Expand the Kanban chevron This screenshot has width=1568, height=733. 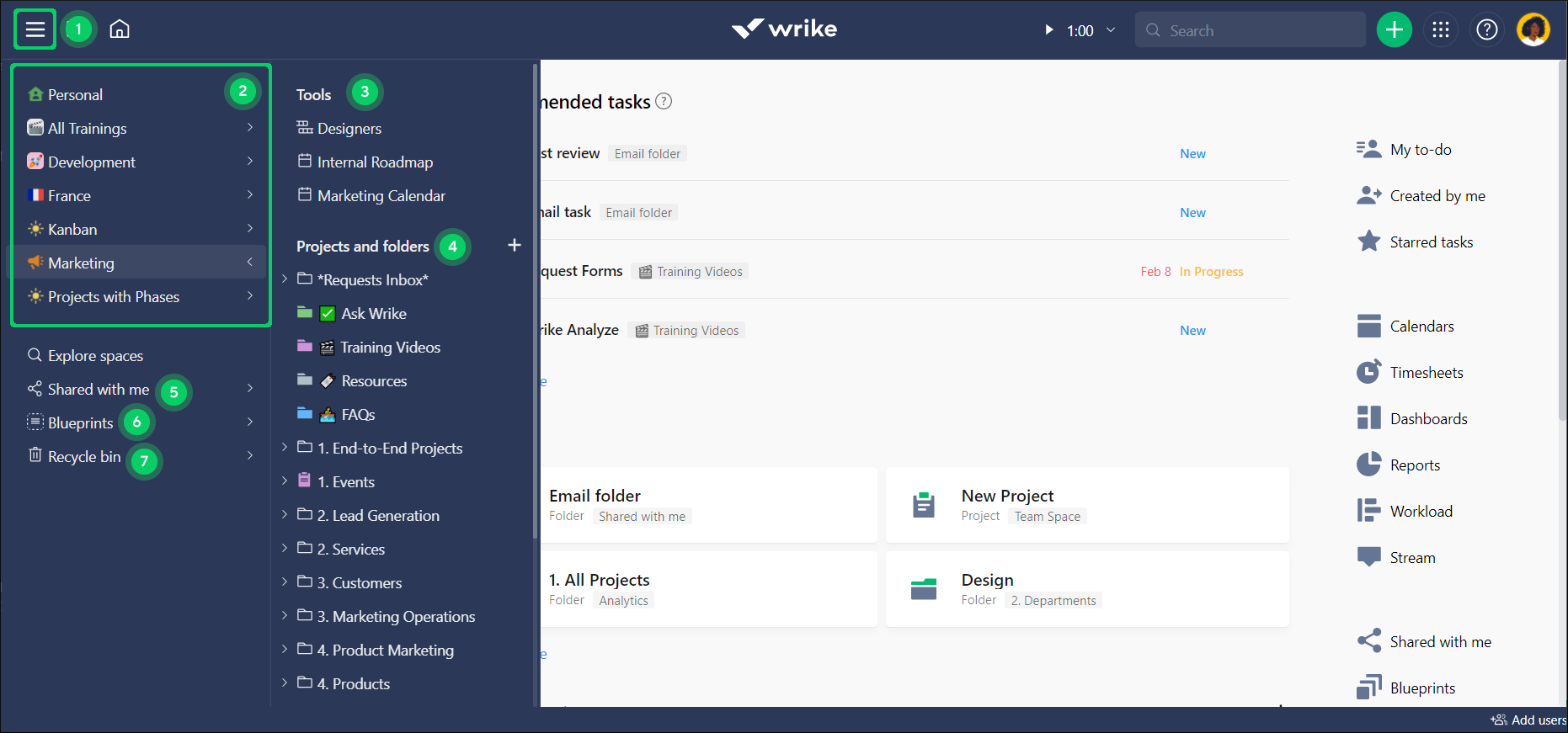[x=250, y=228]
